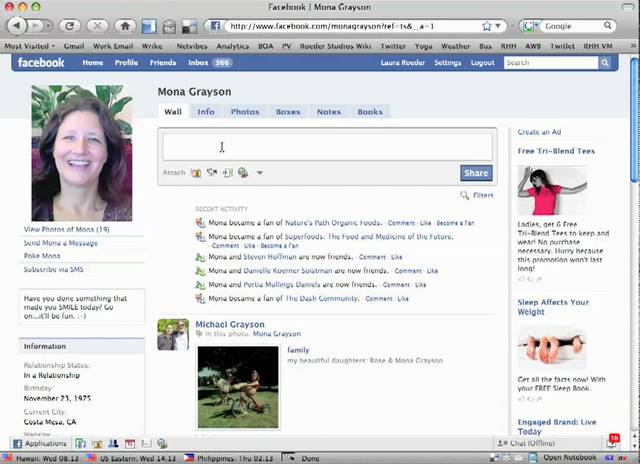Open Settings in the Facebook top bar
Screen dimensions: 640x464
448,63
